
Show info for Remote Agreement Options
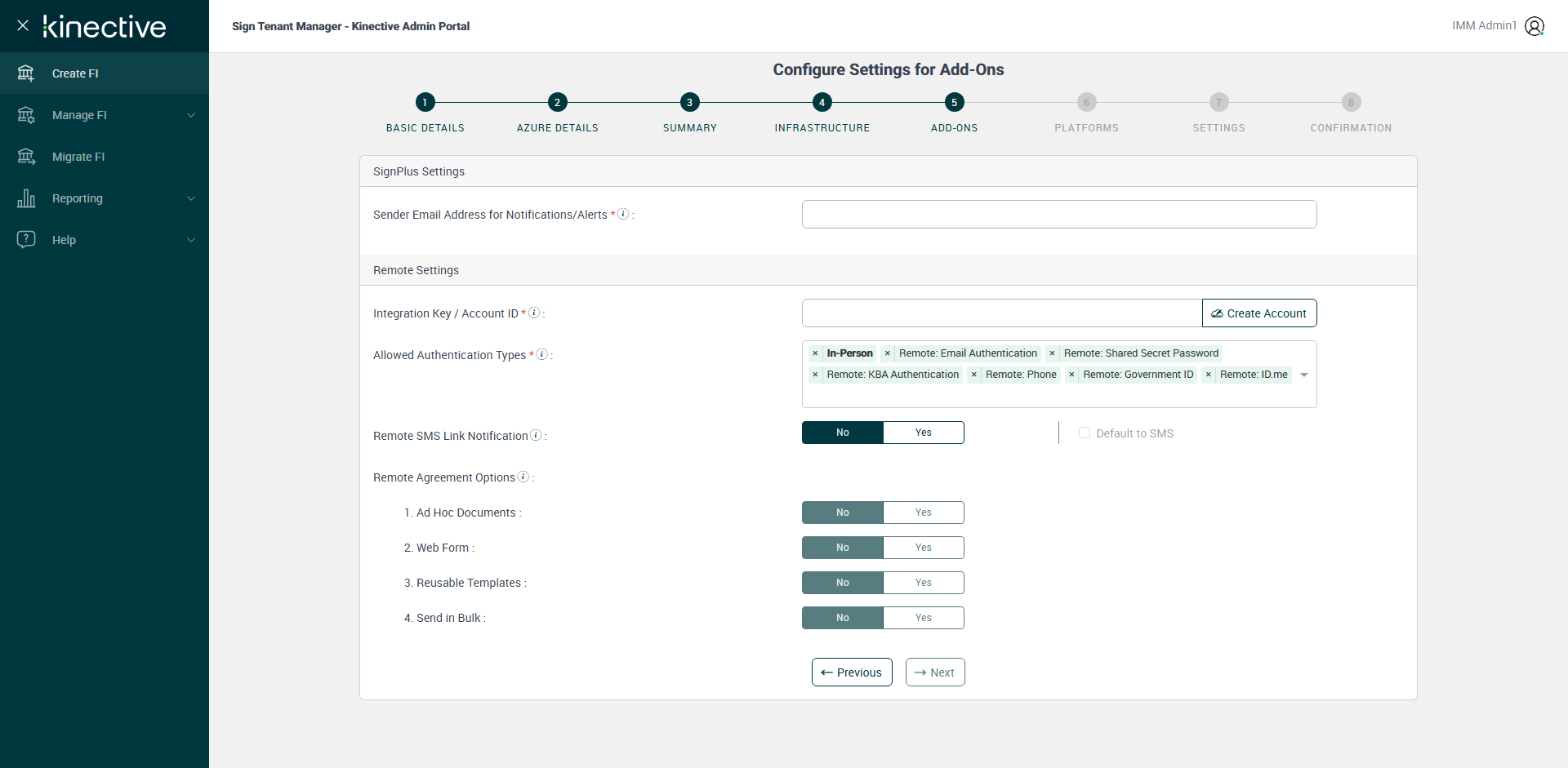[x=523, y=477]
